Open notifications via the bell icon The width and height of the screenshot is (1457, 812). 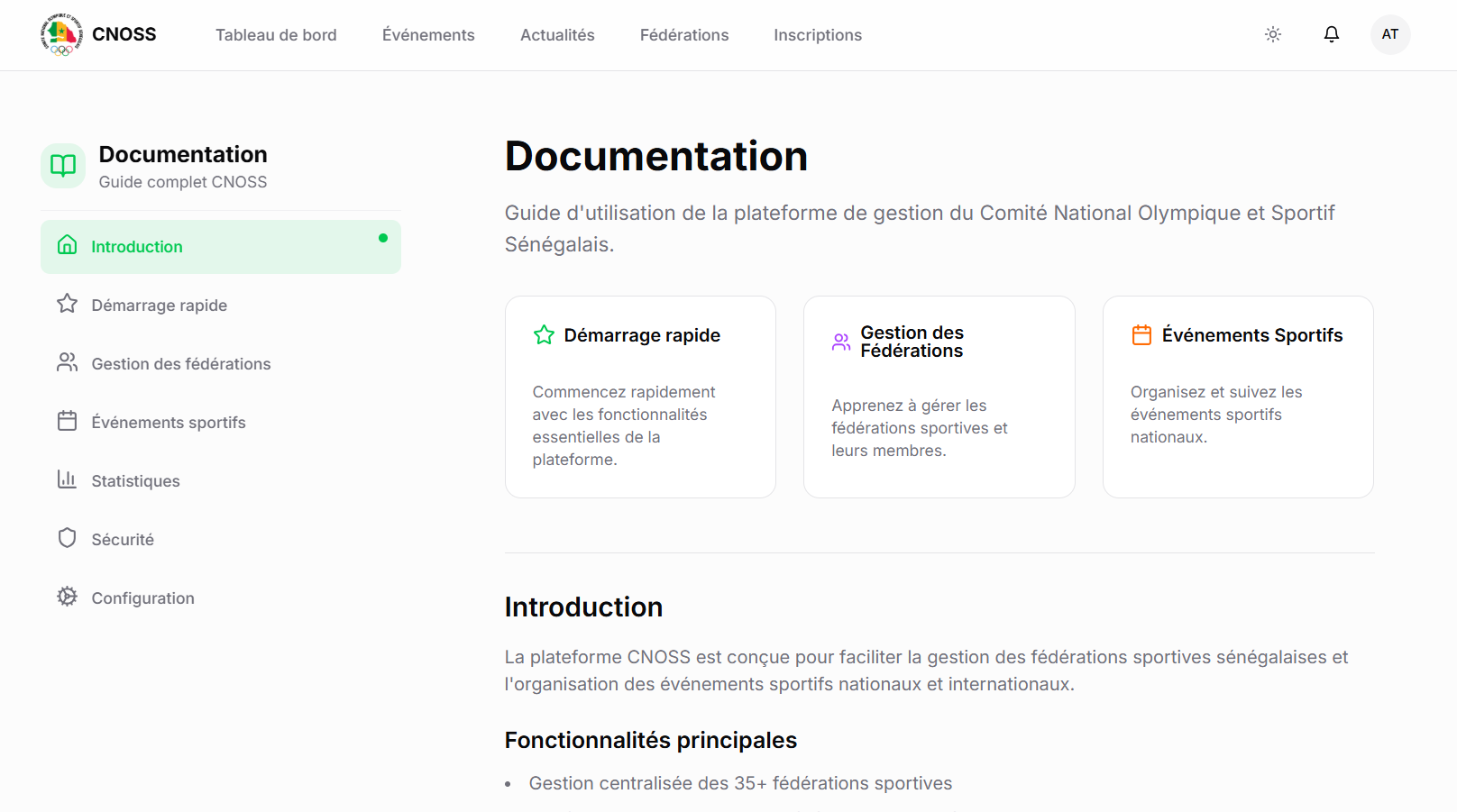(1332, 34)
